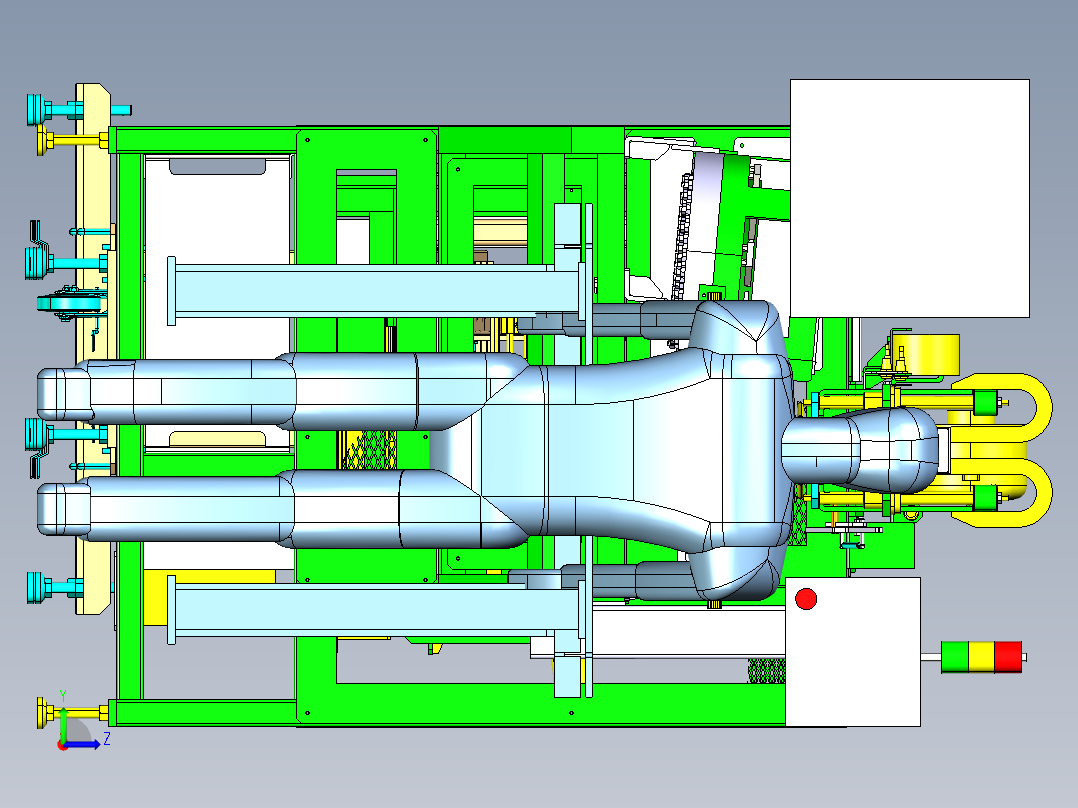This screenshot has width=1078, height=808.
Task: Select the red round button on the control box
Action: 806,599
